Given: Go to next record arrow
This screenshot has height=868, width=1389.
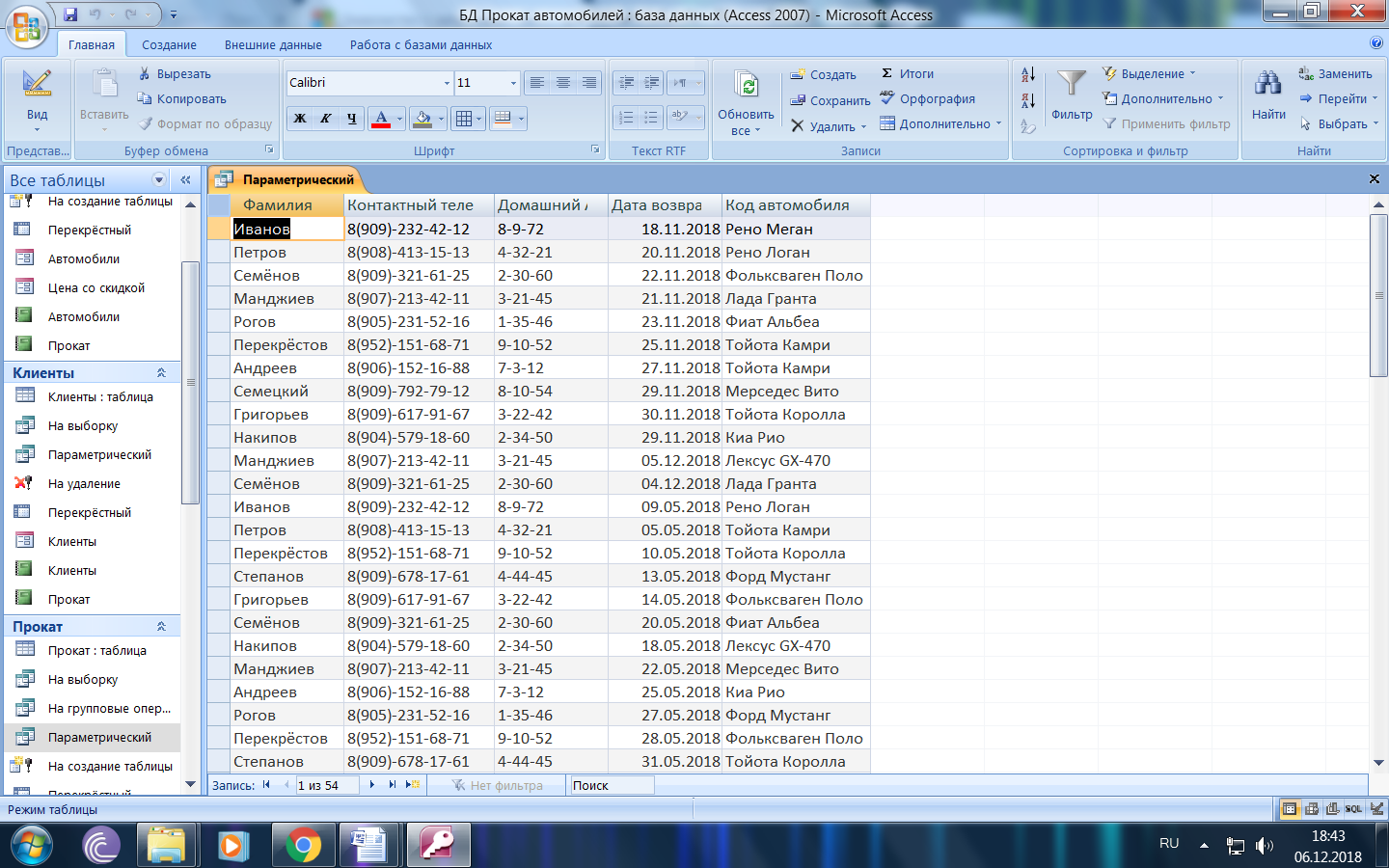Looking at the screenshot, I should [372, 785].
